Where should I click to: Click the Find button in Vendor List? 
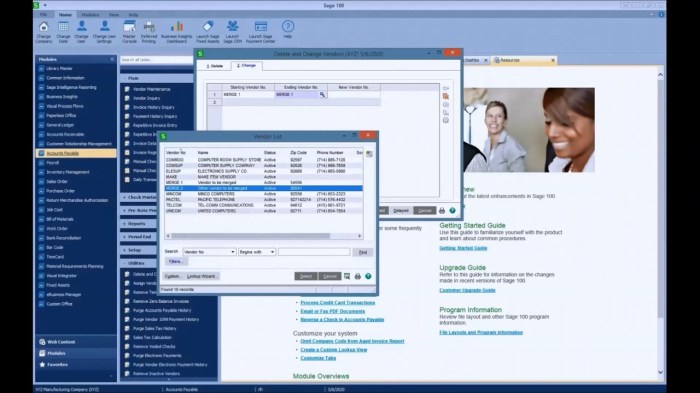pos(363,252)
